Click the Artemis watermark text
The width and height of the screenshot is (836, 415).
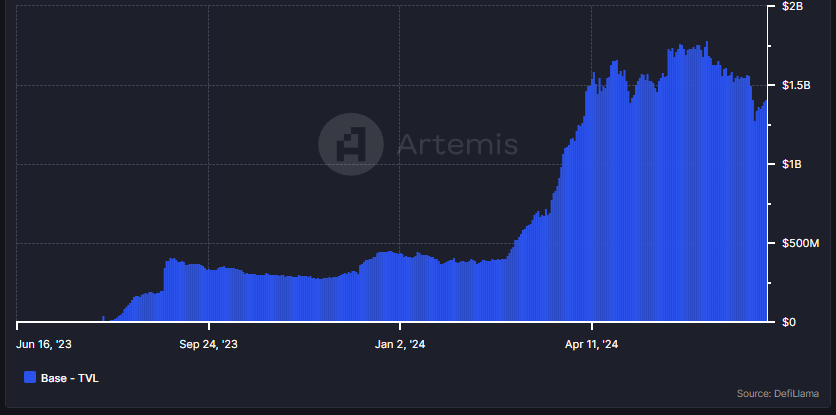[x=458, y=145]
